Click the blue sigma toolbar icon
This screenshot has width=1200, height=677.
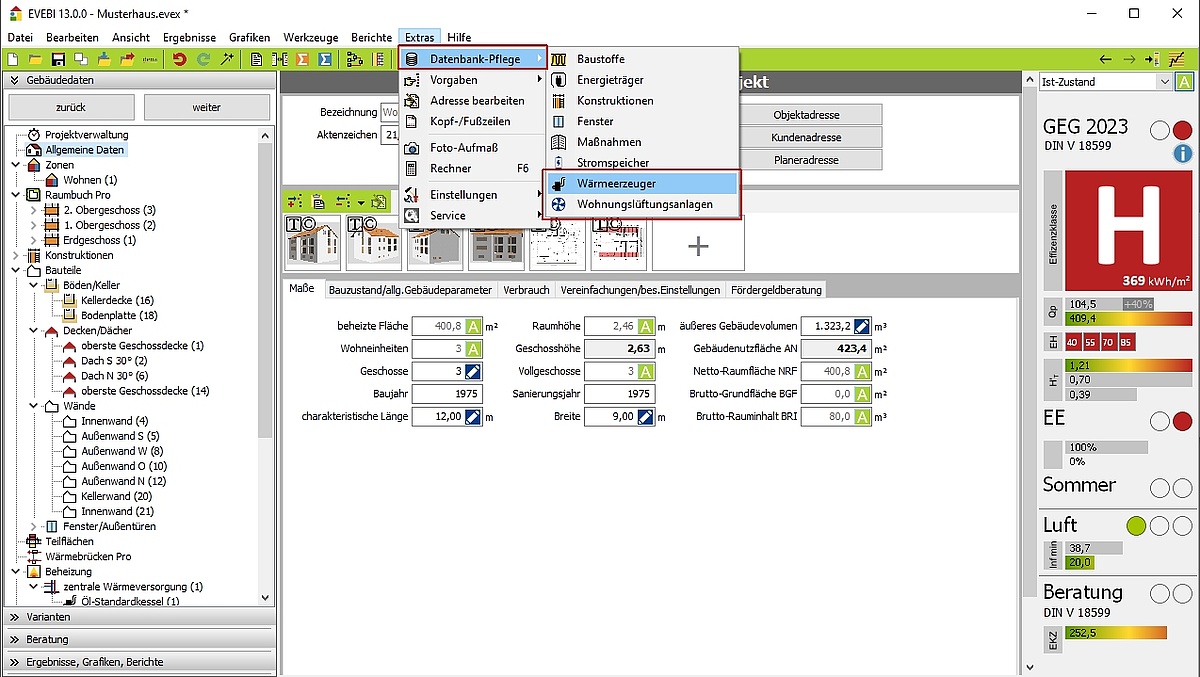(x=324, y=59)
